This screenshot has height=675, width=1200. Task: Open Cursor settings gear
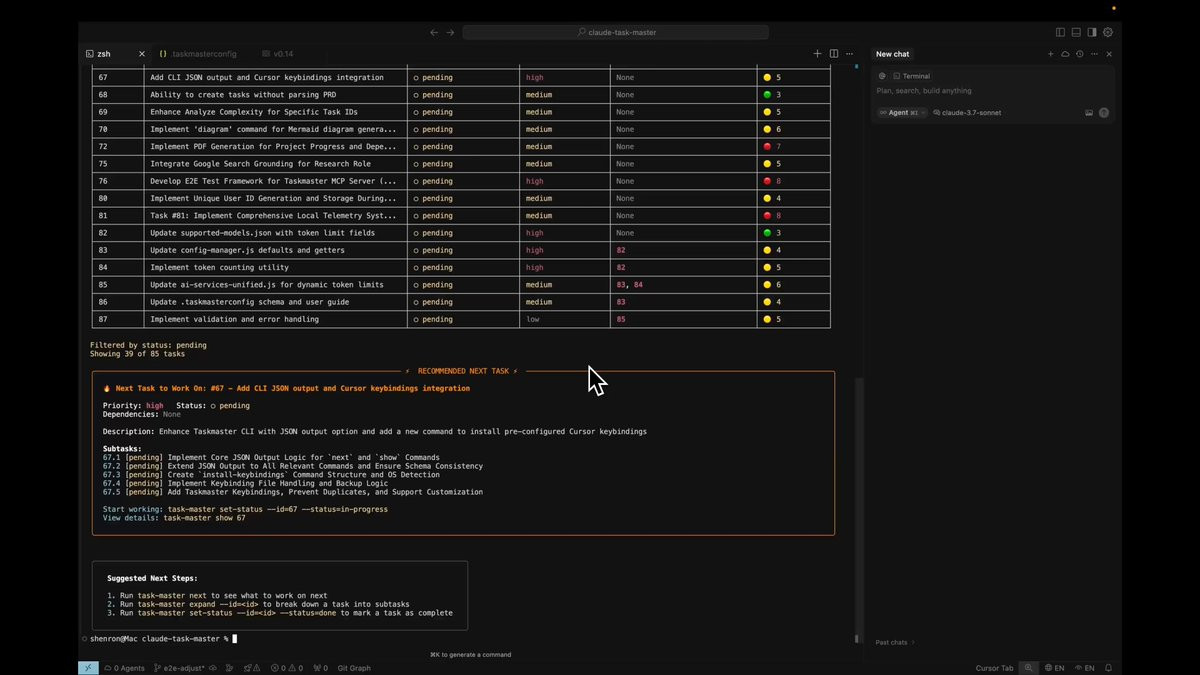(1108, 32)
